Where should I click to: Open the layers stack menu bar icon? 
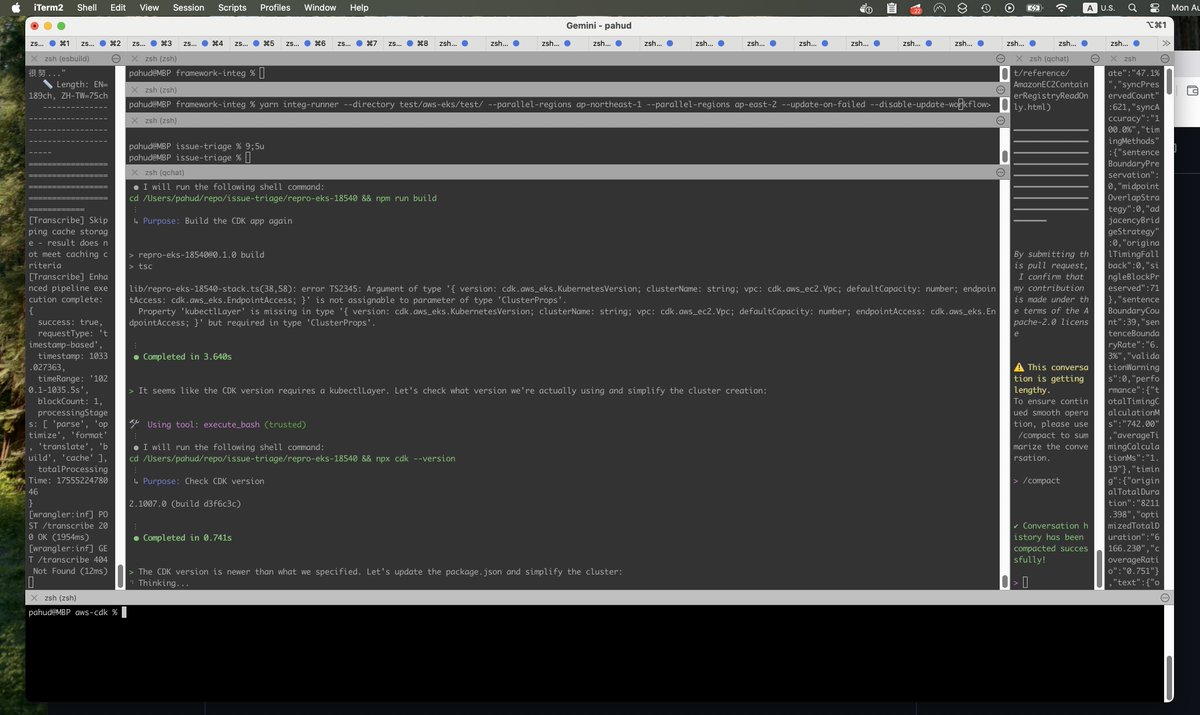pyautogui.click(x=963, y=7)
